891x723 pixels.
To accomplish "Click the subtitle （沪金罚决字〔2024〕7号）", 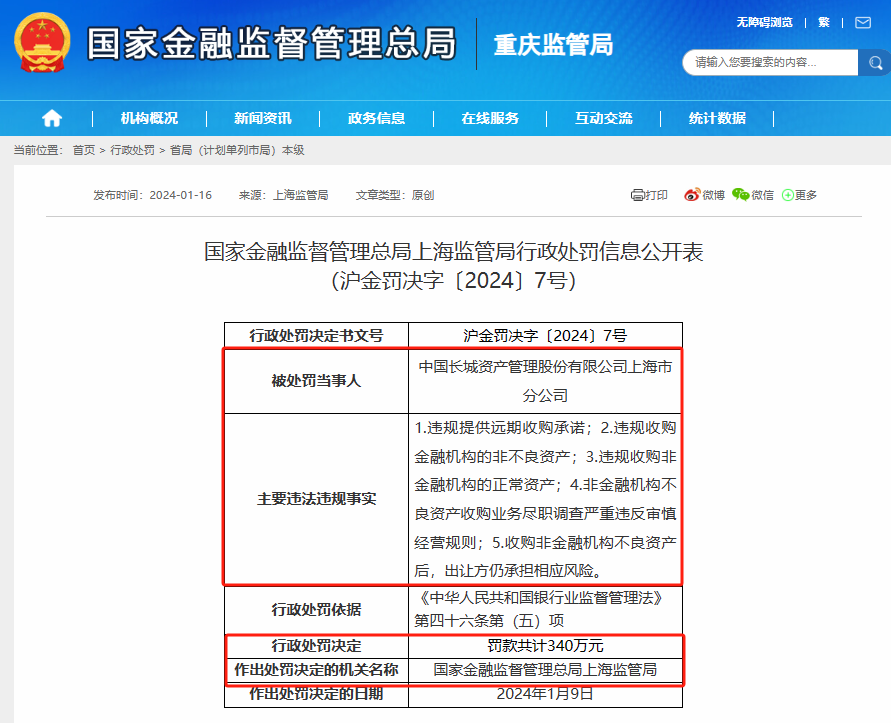I will (453, 280).
